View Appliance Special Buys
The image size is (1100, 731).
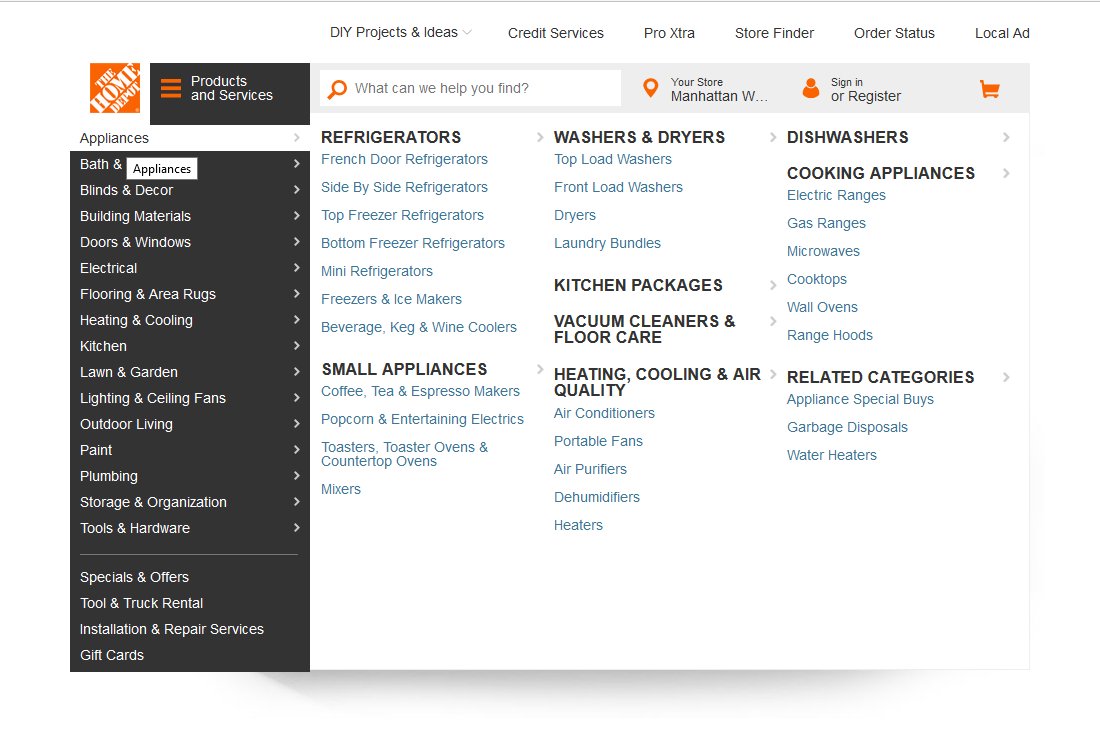click(x=860, y=398)
